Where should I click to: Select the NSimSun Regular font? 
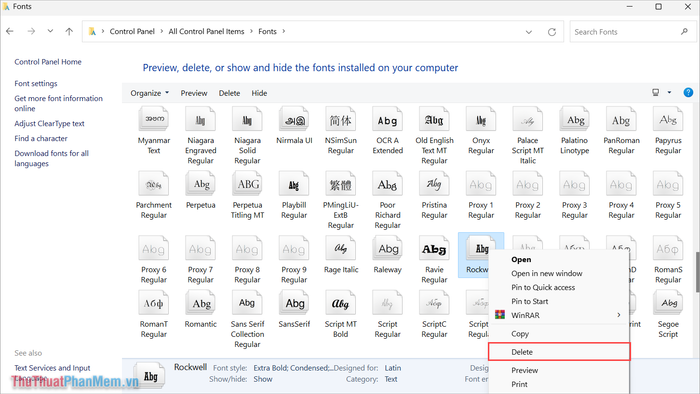tap(341, 131)
